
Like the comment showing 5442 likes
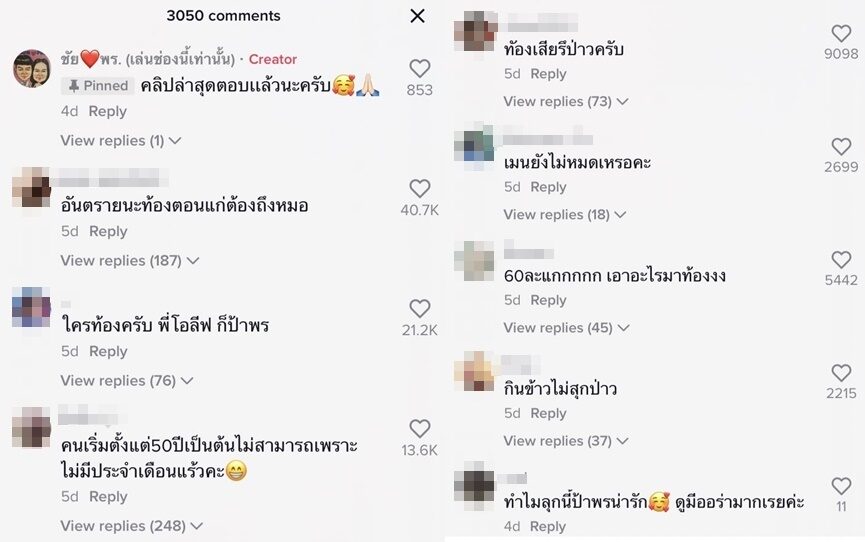[841, 260]
